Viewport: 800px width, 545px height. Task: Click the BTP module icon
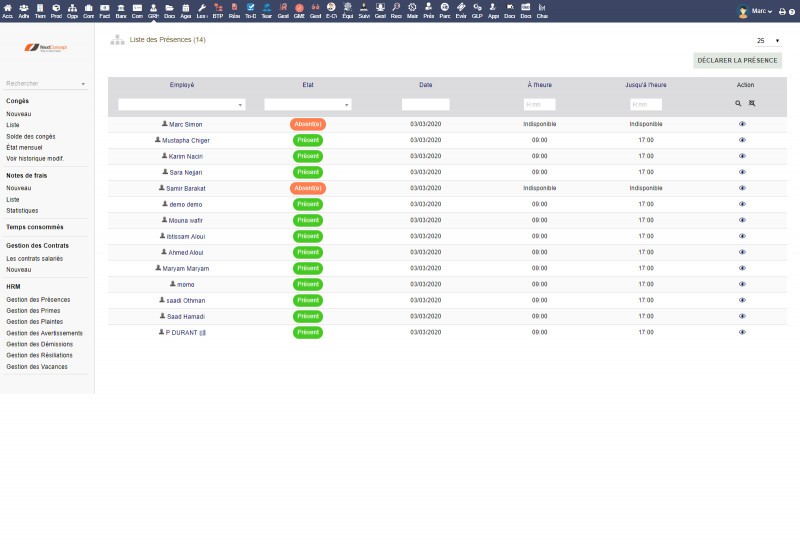(218, 11)
